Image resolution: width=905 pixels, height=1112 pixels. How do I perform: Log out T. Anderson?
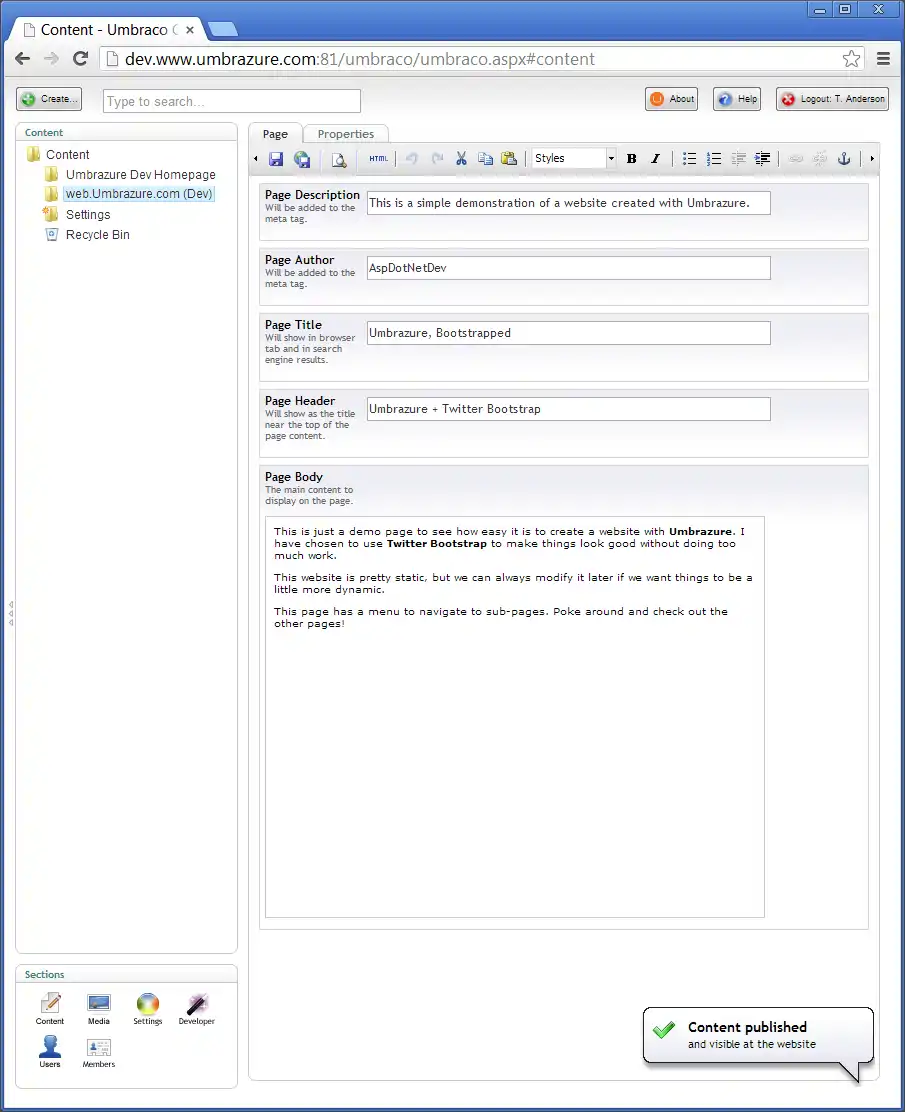click(832, 99)
